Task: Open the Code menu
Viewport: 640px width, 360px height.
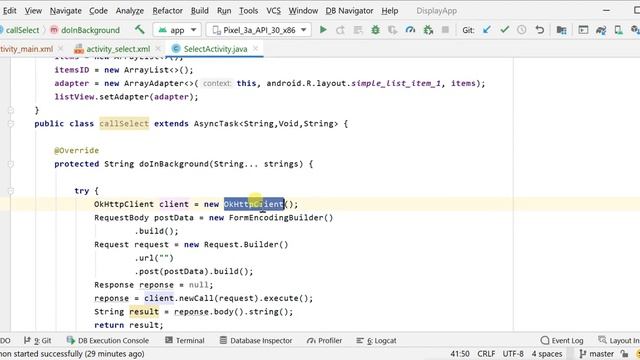Action: point(98,11)
